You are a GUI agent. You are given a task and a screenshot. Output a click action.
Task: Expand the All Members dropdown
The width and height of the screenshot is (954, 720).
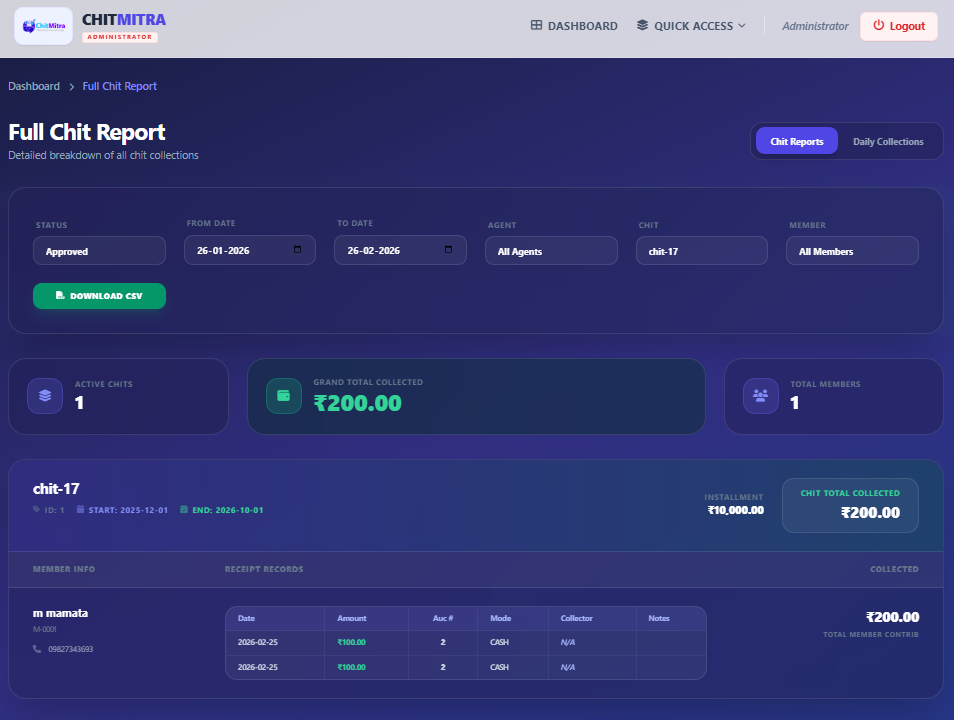[x=852, y=251]
